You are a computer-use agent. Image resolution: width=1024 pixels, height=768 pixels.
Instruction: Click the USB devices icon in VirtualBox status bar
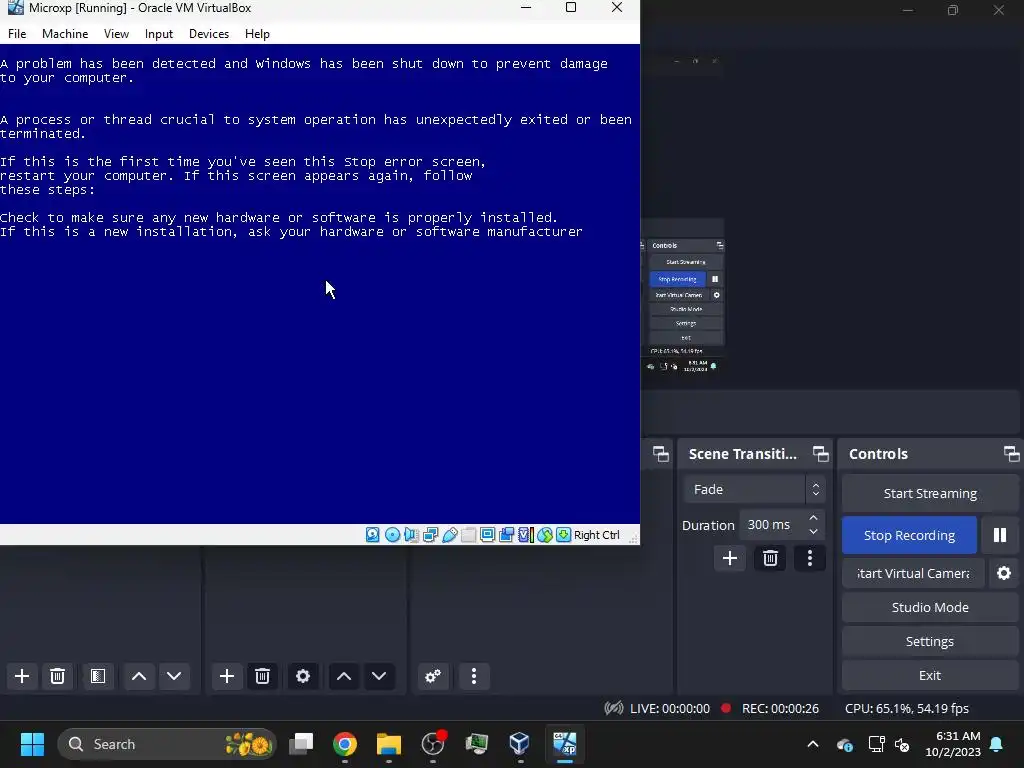click(x=449, y=535)
